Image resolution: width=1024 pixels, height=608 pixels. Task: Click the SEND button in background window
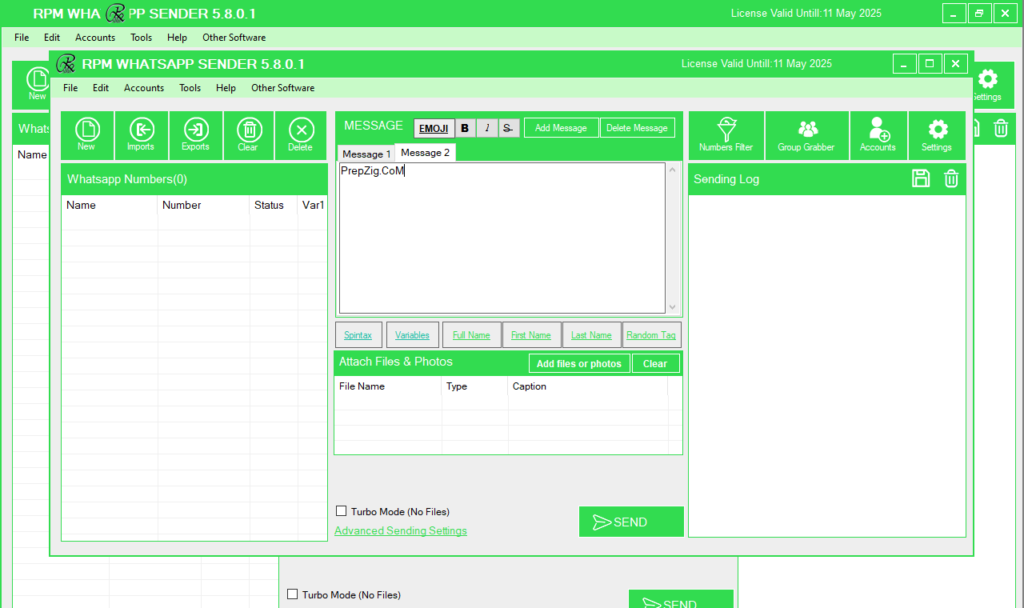point(680,600)
